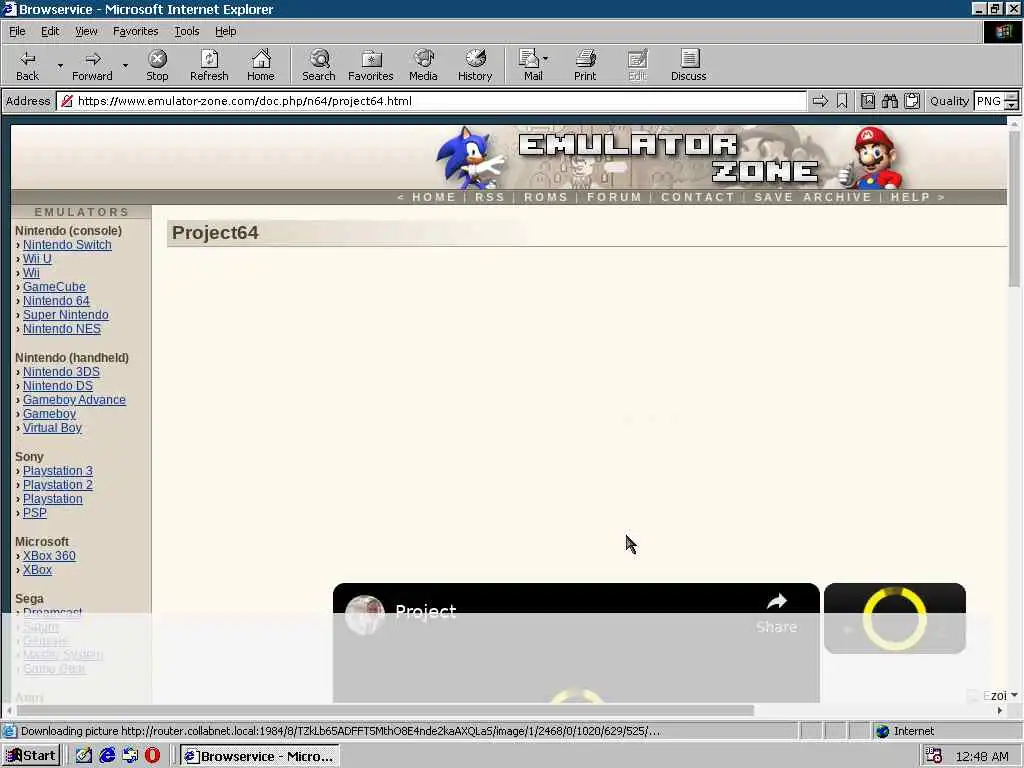Go back using the Back toolbar button
1024x768 pixels.
[27, 65]
